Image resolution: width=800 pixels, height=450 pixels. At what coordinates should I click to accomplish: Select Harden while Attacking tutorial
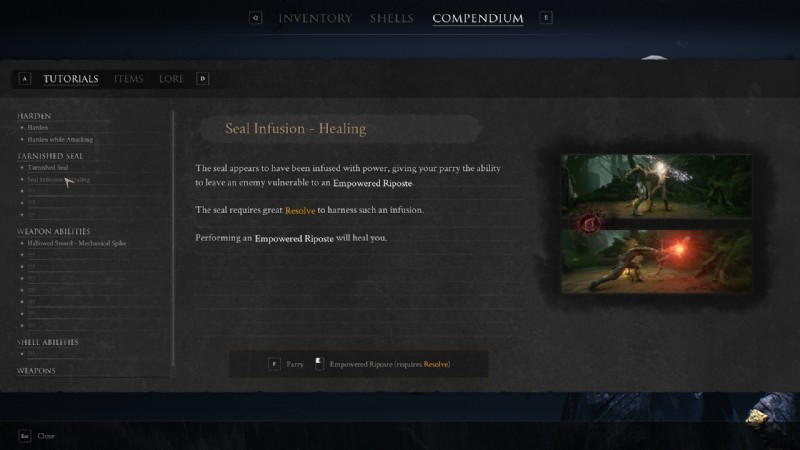[60, 139]
